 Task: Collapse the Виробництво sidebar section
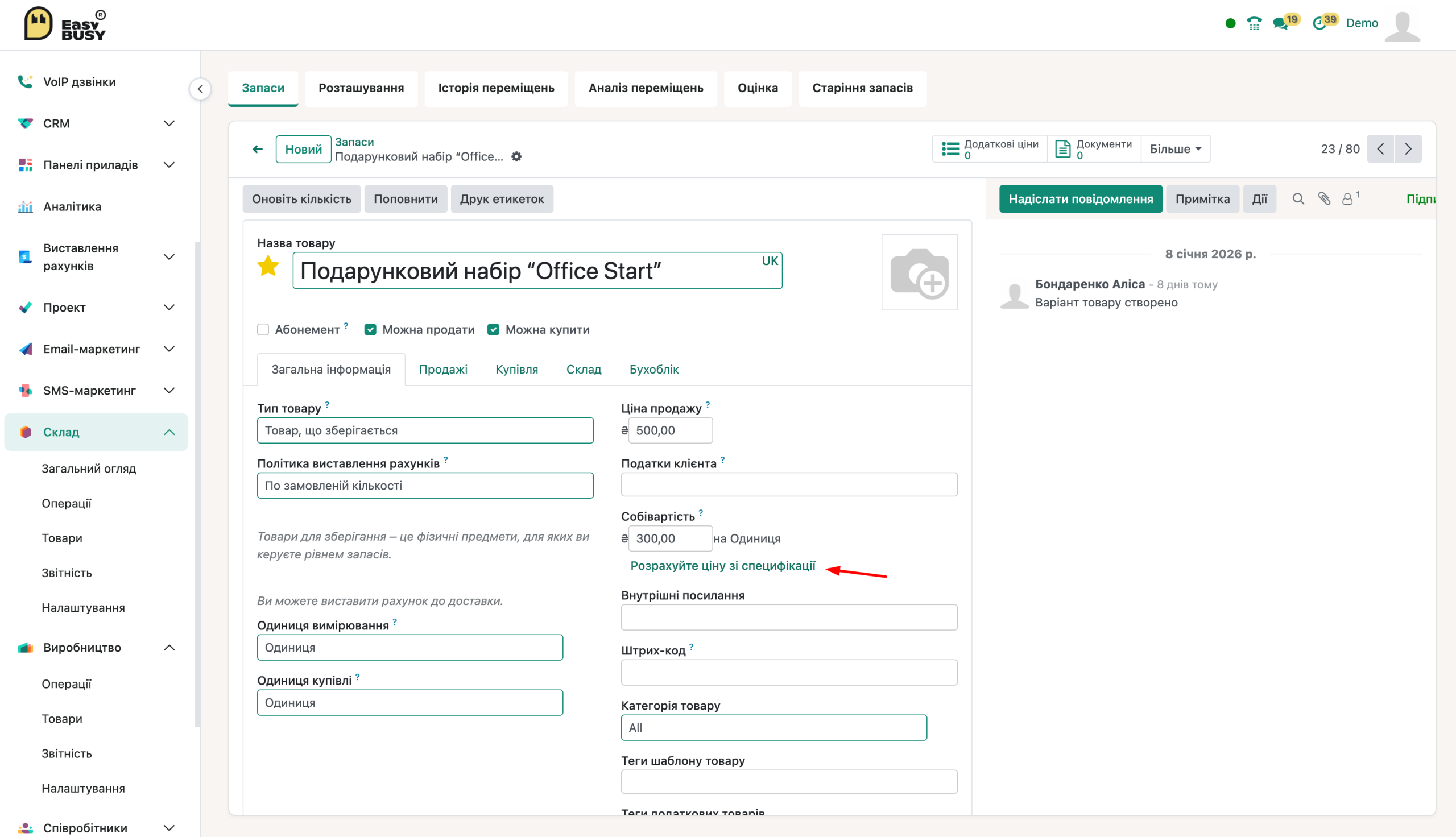coord(169,648)
